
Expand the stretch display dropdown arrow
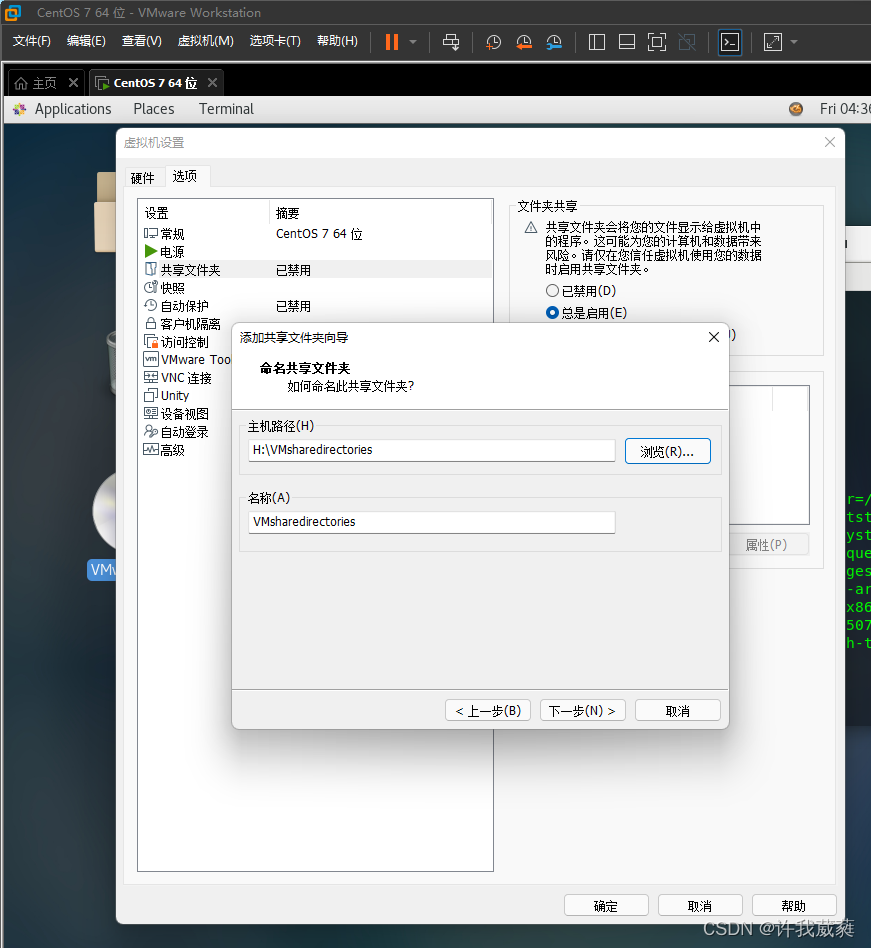coord(794,42)
